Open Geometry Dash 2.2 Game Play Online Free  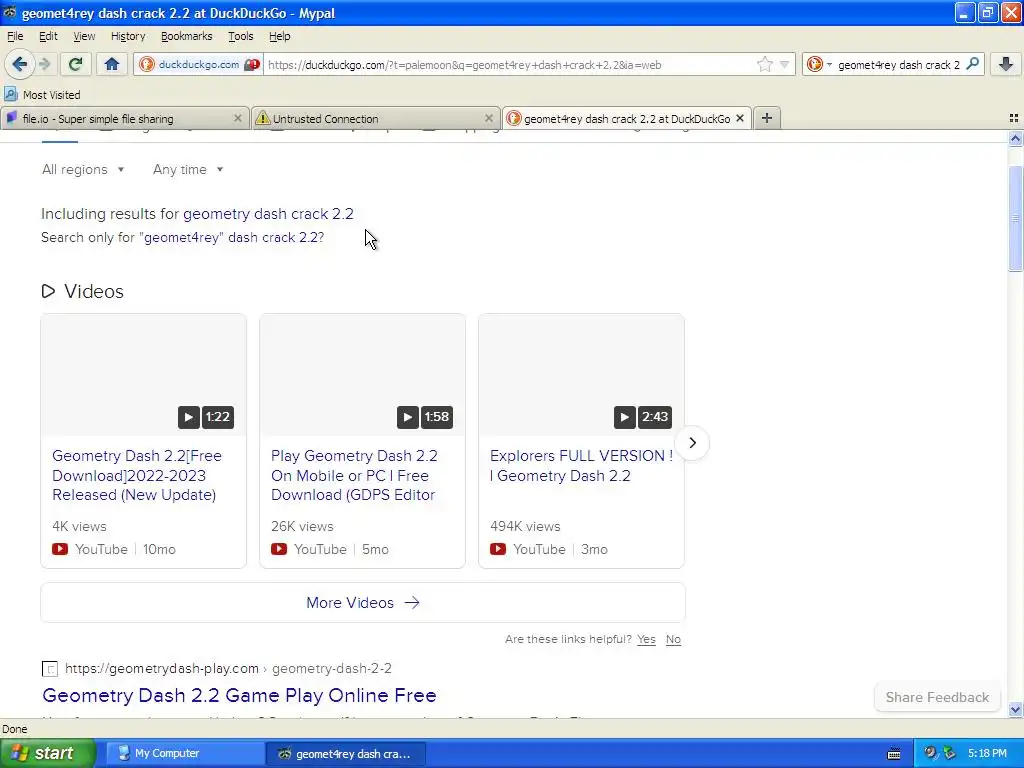239,695
